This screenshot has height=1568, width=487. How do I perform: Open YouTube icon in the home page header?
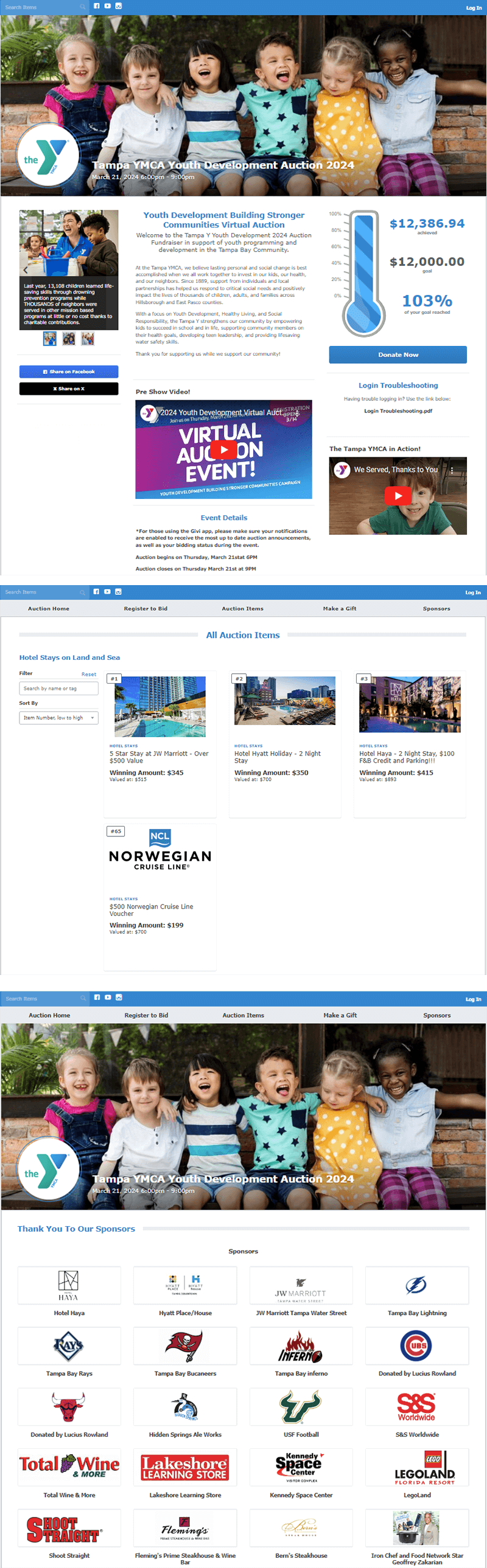pos(107,6)
